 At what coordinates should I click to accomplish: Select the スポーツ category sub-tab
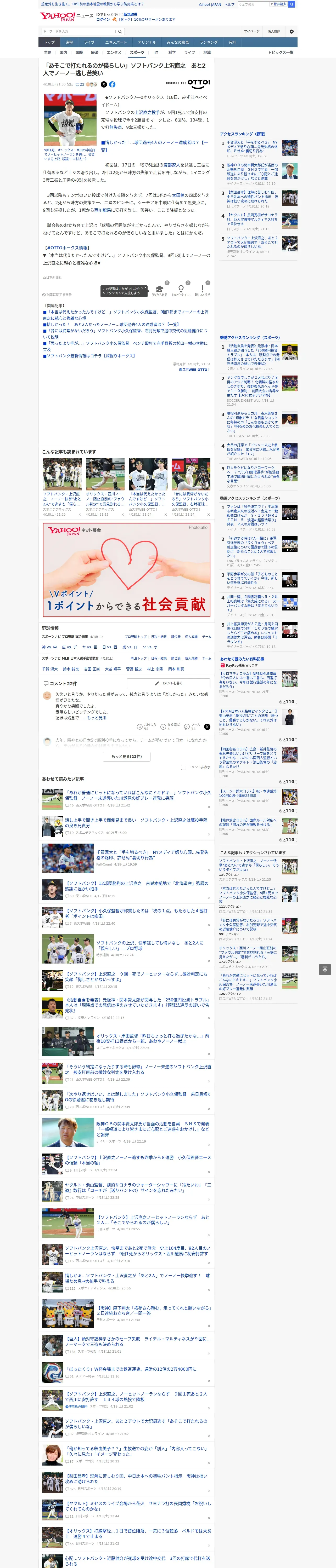(x=137, y=52)
